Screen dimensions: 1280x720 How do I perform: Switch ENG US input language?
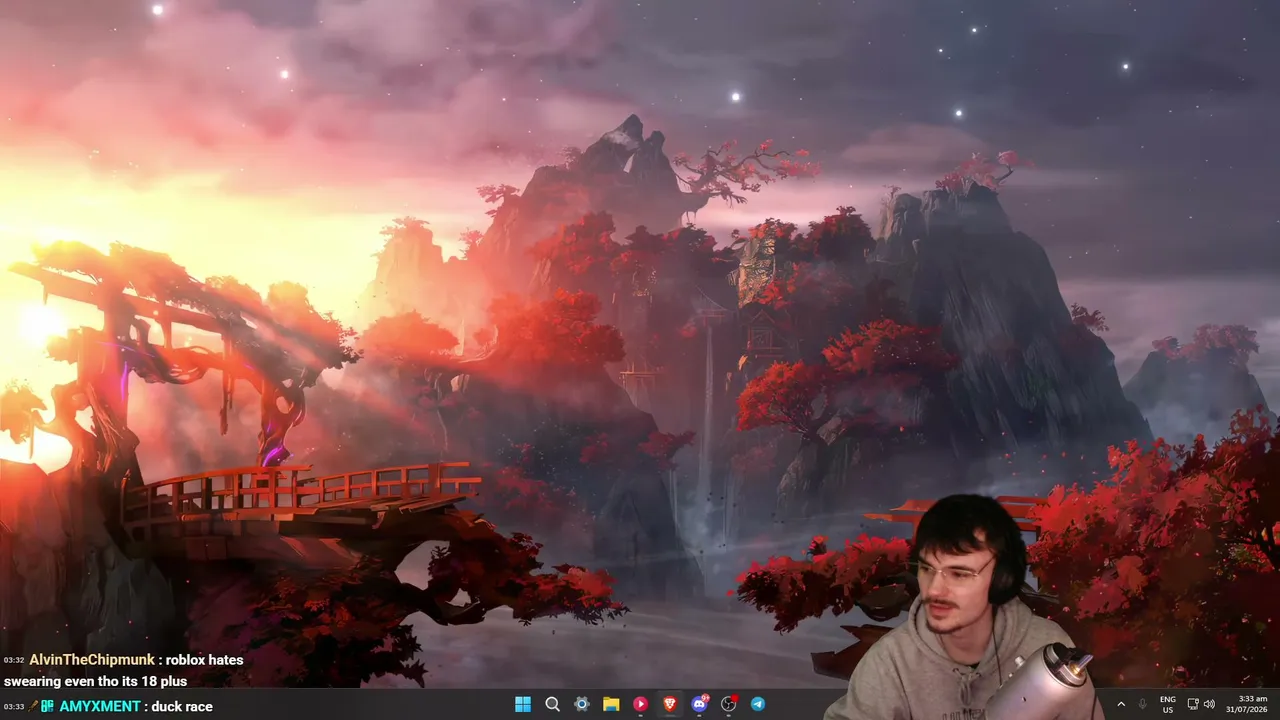(x=1168, y=704)
